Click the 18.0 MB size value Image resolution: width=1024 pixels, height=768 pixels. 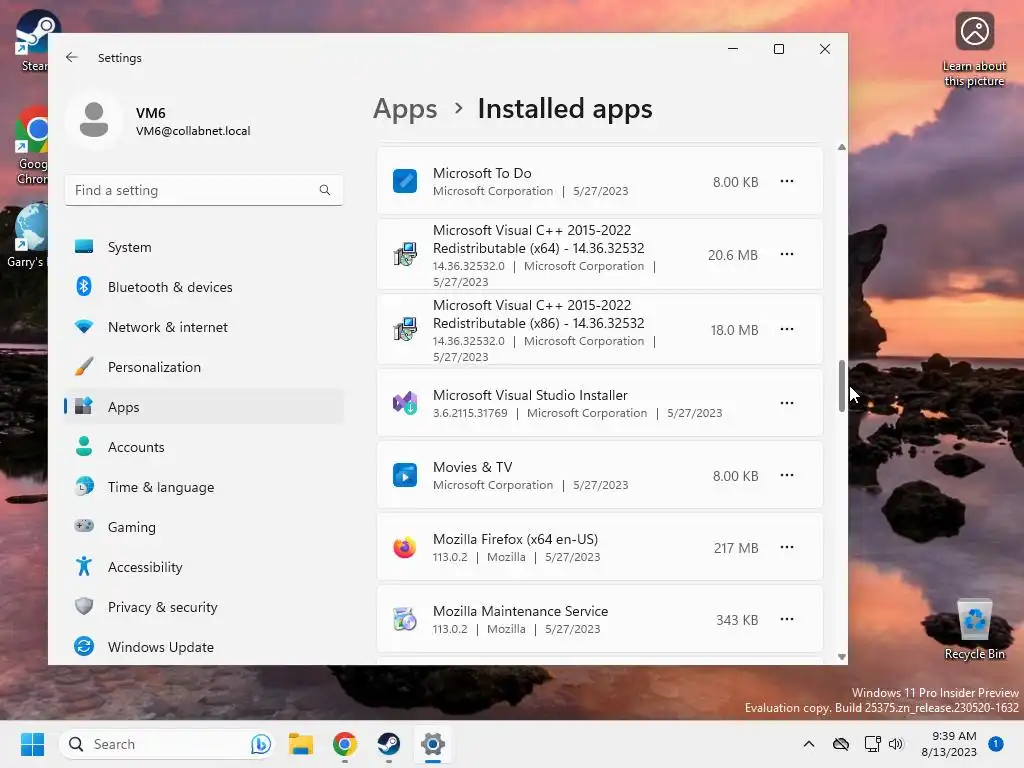[735, 330]
